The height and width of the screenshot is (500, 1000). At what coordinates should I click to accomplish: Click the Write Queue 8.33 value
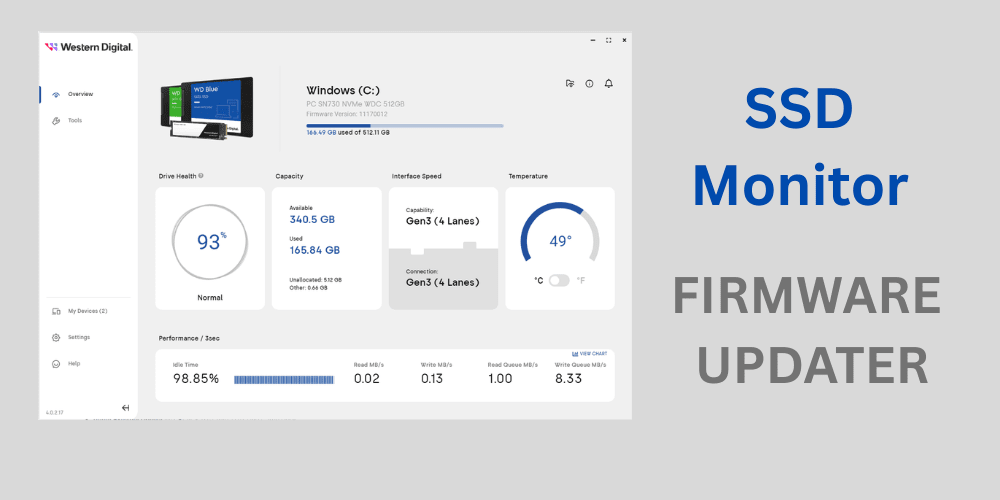(568, 379)
